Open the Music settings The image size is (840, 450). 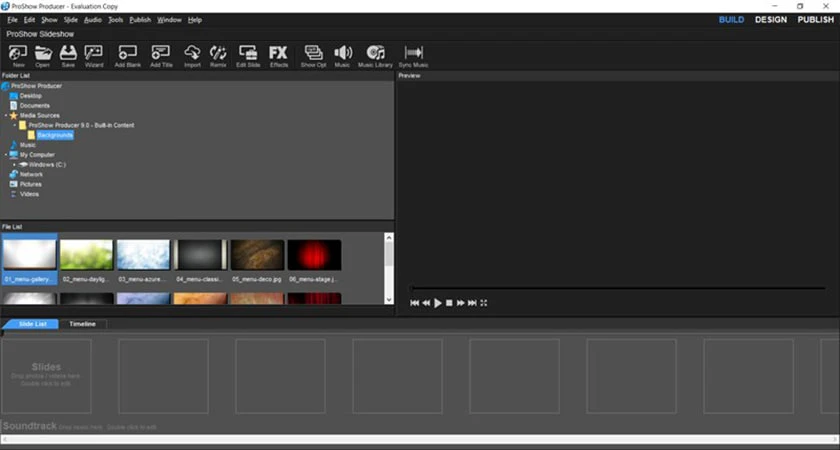pyautogui.click(x=342, y=56)
